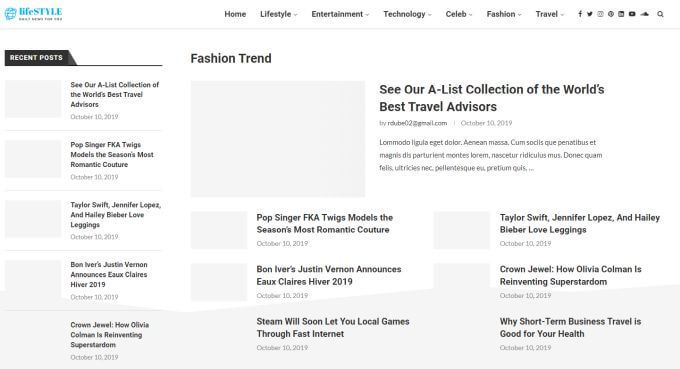The width and height of the screenshot is (680, 369).
Task: Open the LinkedIn icon in header
Action: tap(621, 14)
